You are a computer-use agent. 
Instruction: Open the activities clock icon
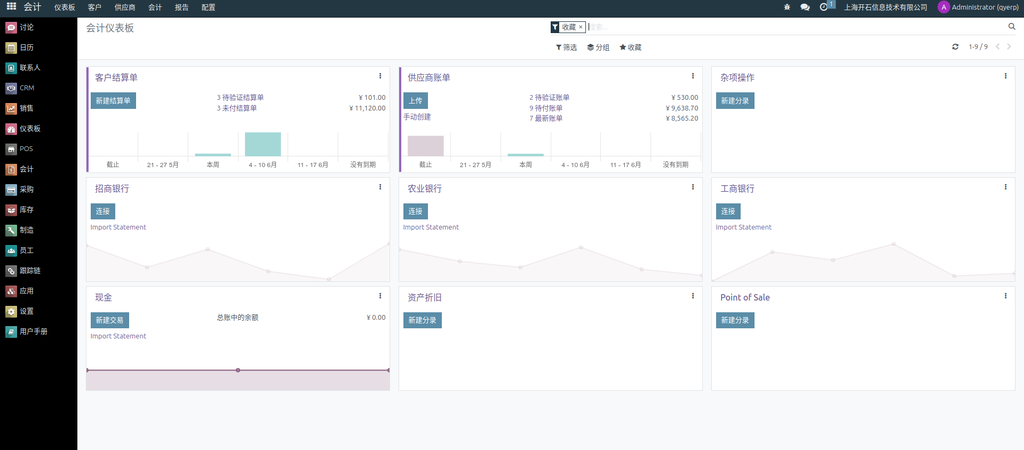tap(824, 7)
